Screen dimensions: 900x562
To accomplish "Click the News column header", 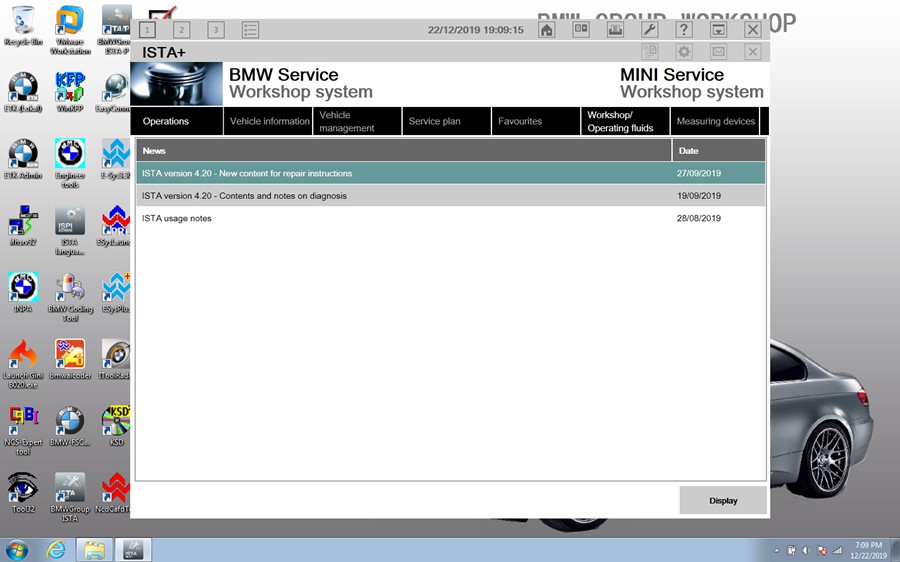I will coord(404,150).
